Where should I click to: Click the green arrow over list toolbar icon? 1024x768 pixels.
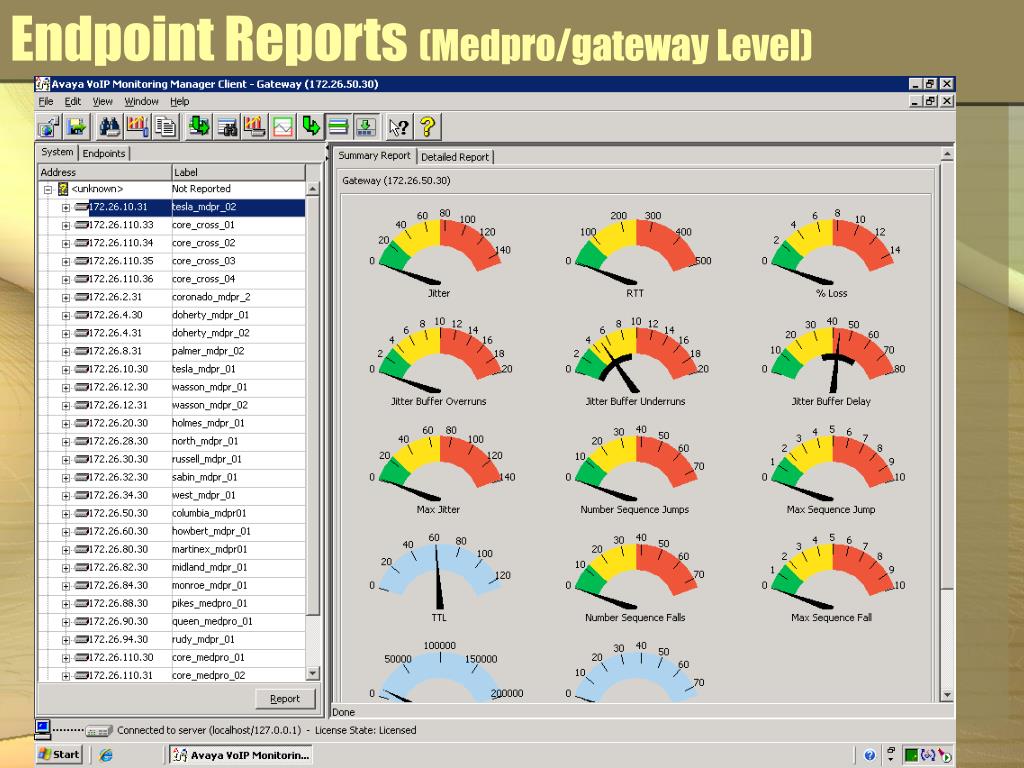click(x=199, y=127)
